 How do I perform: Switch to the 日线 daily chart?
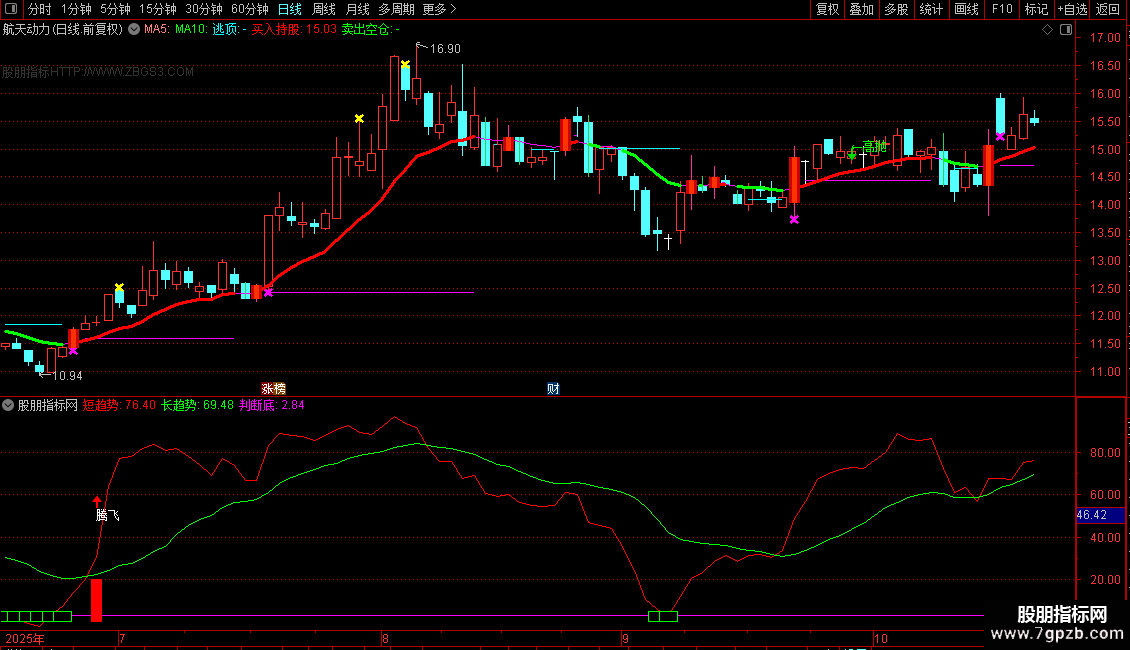(x=290, y=9)
